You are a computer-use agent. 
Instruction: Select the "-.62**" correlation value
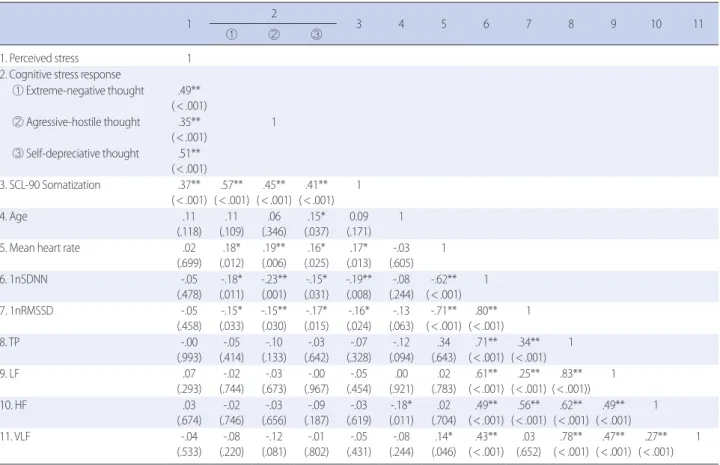444,279
